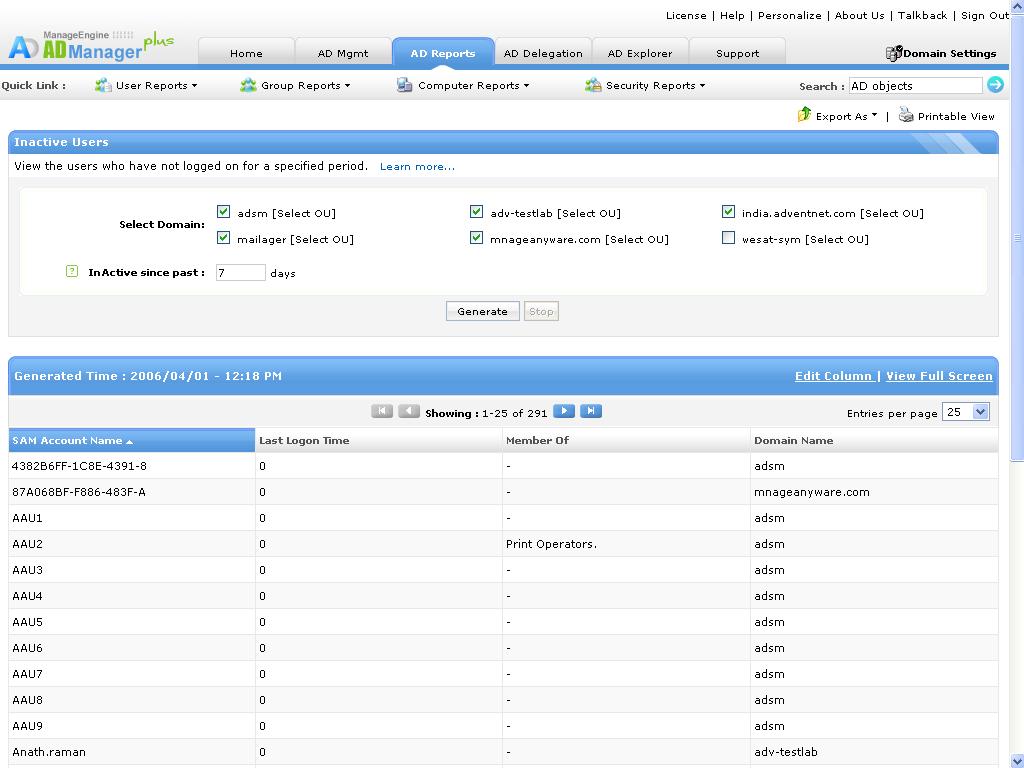Expand the User Reports dropdown
This screenshot has height=768, width=1024.
tap(146, 85)
